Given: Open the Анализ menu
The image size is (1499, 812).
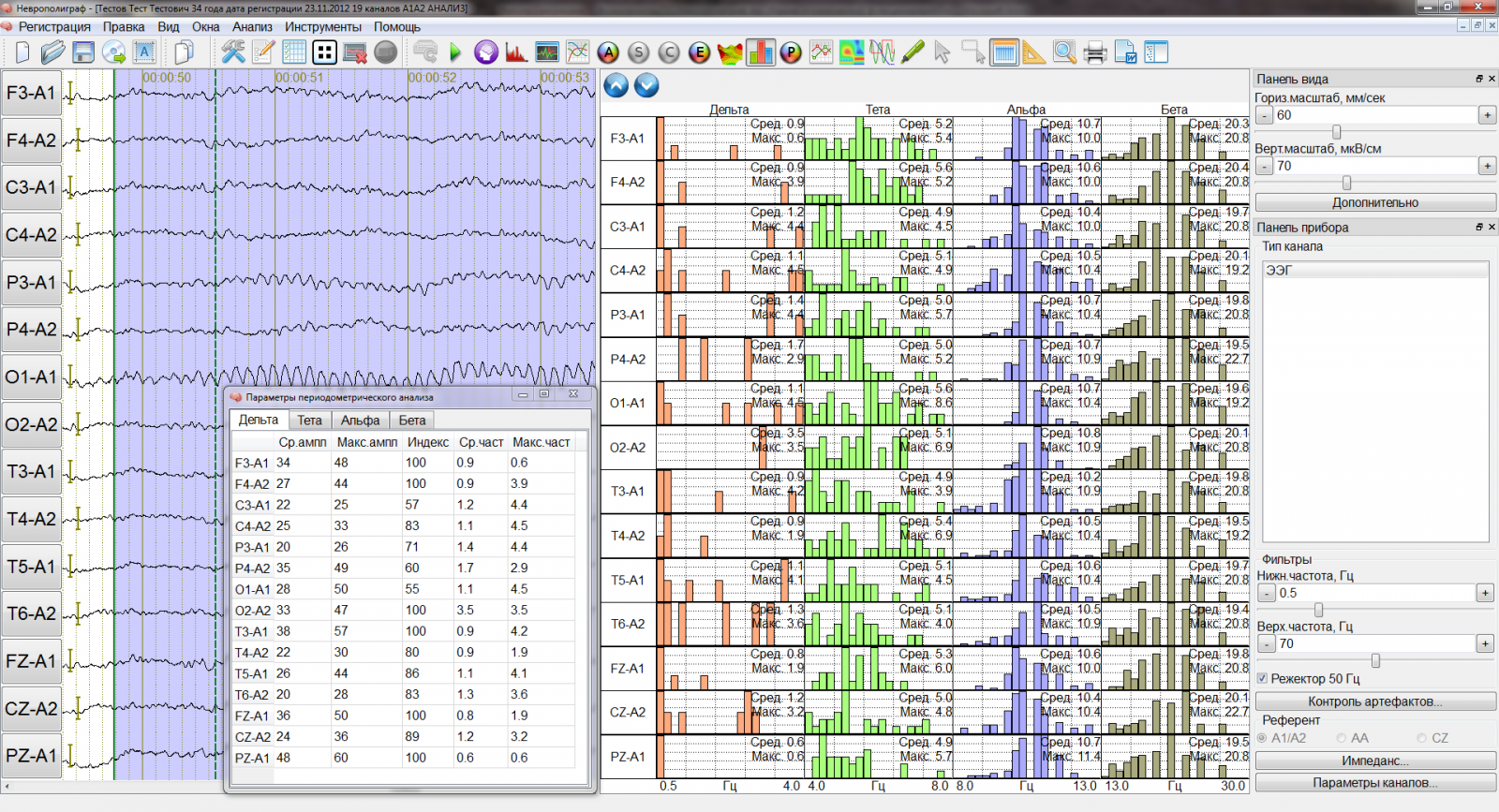Looking at the screenshot, I should point(252,27).
